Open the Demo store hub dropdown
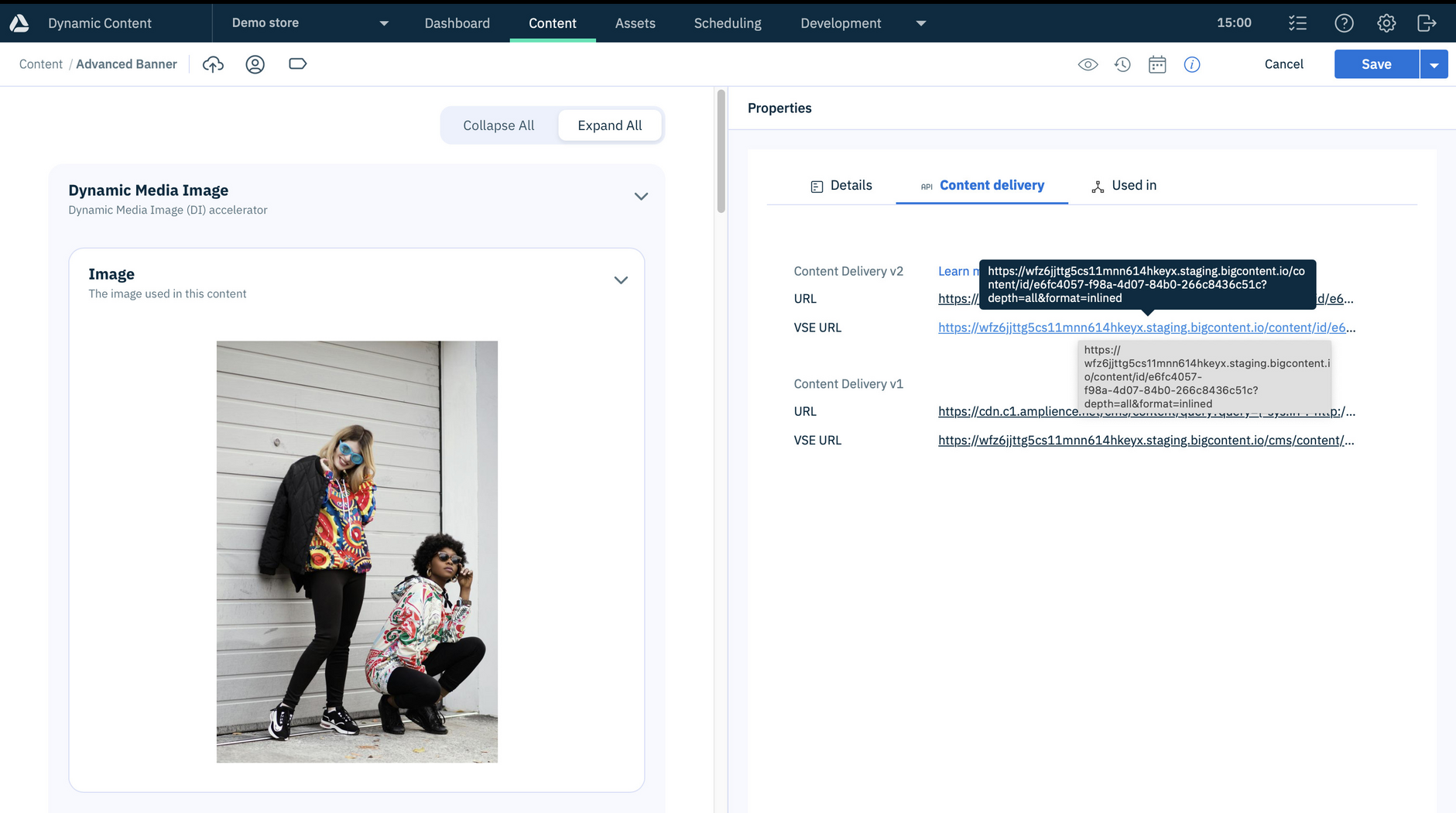This screenshot has height=813, width=1456. click(x=310, y=23)
